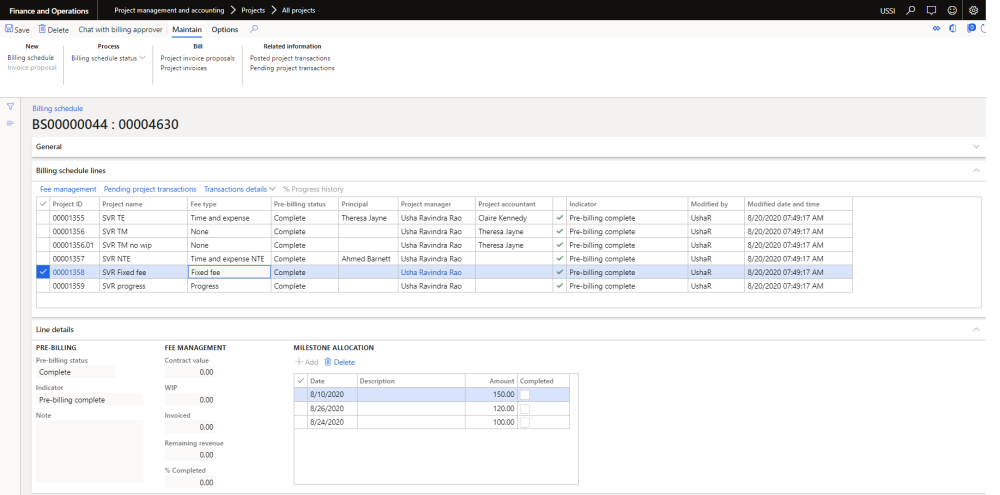Screen dimensions: 1000x495
Task: Click Chat with billing approver button
Action: click(120, 30)
